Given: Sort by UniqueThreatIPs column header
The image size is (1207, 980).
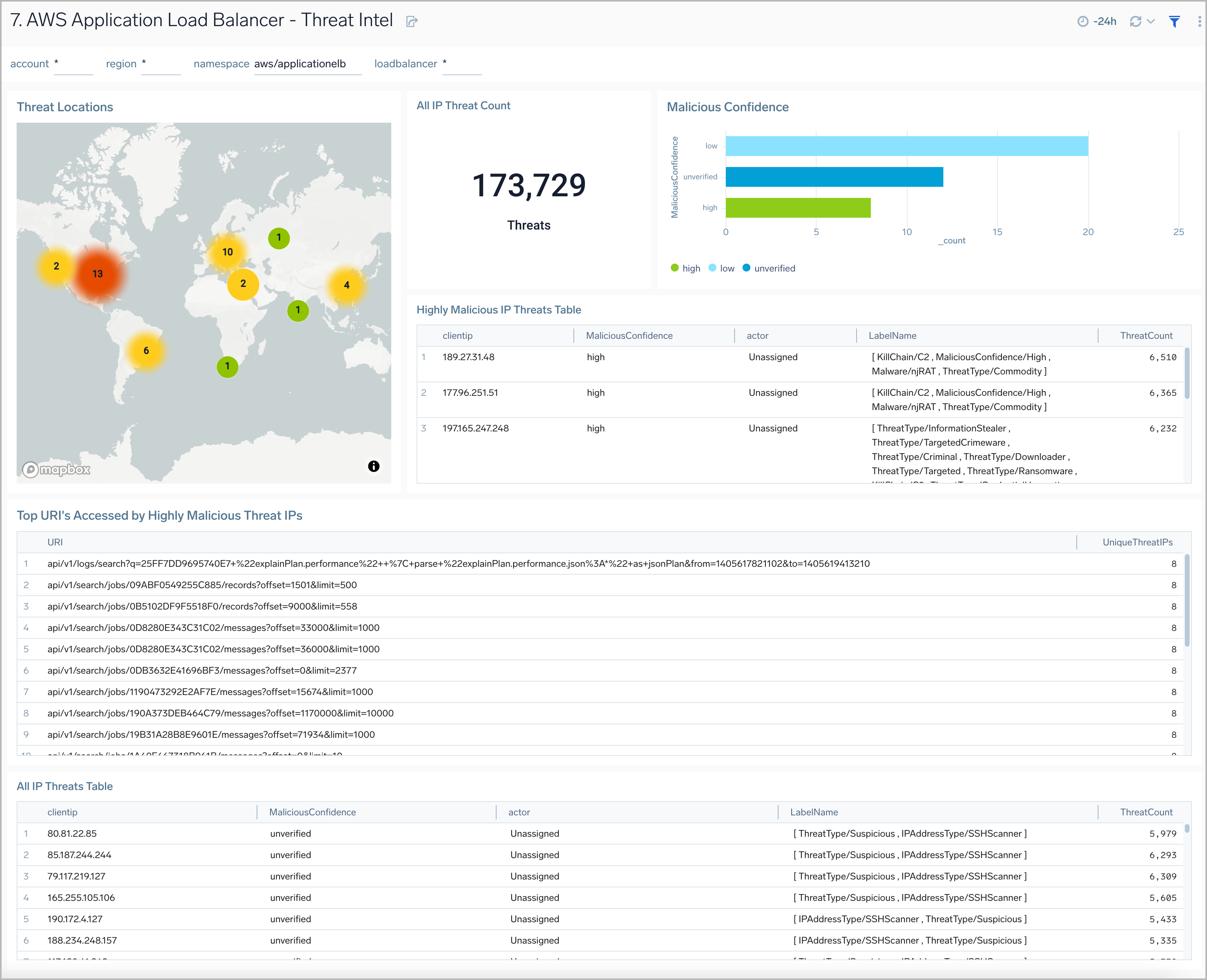Looking at the screenshot, I should [1138, 542].
